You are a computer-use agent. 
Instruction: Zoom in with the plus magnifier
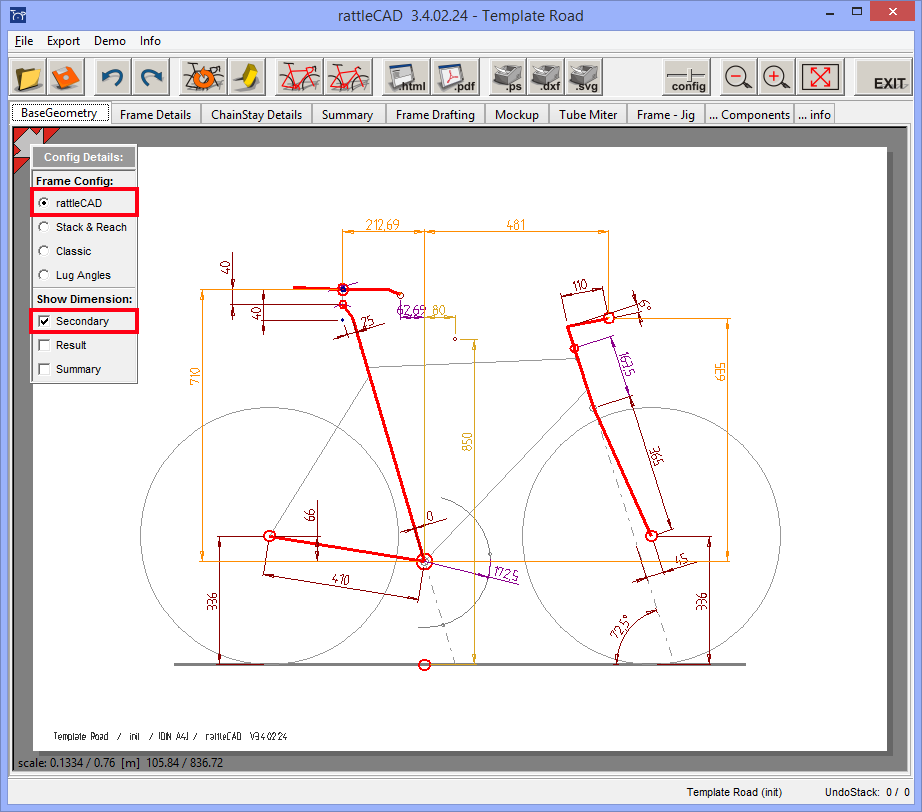775,78
